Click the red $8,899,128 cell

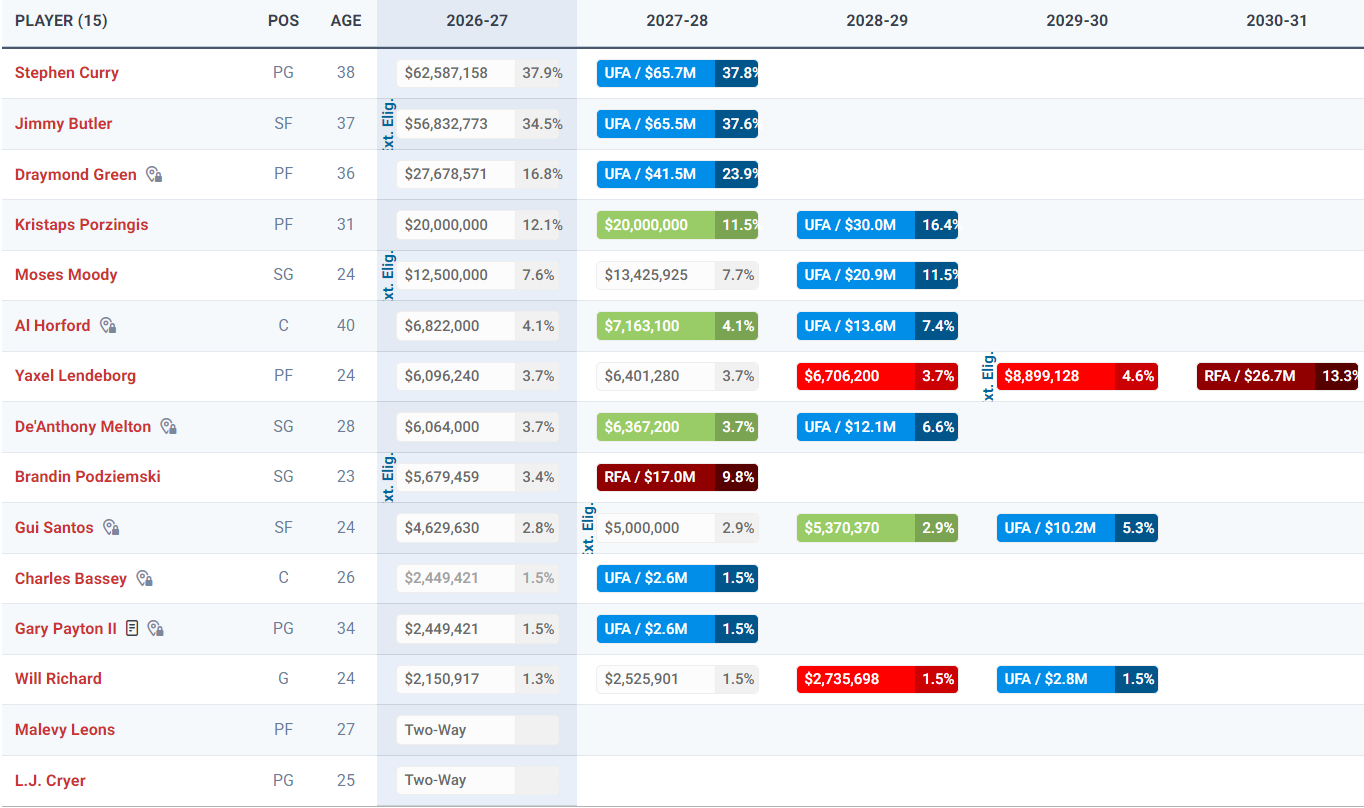tap(1077, 376)
